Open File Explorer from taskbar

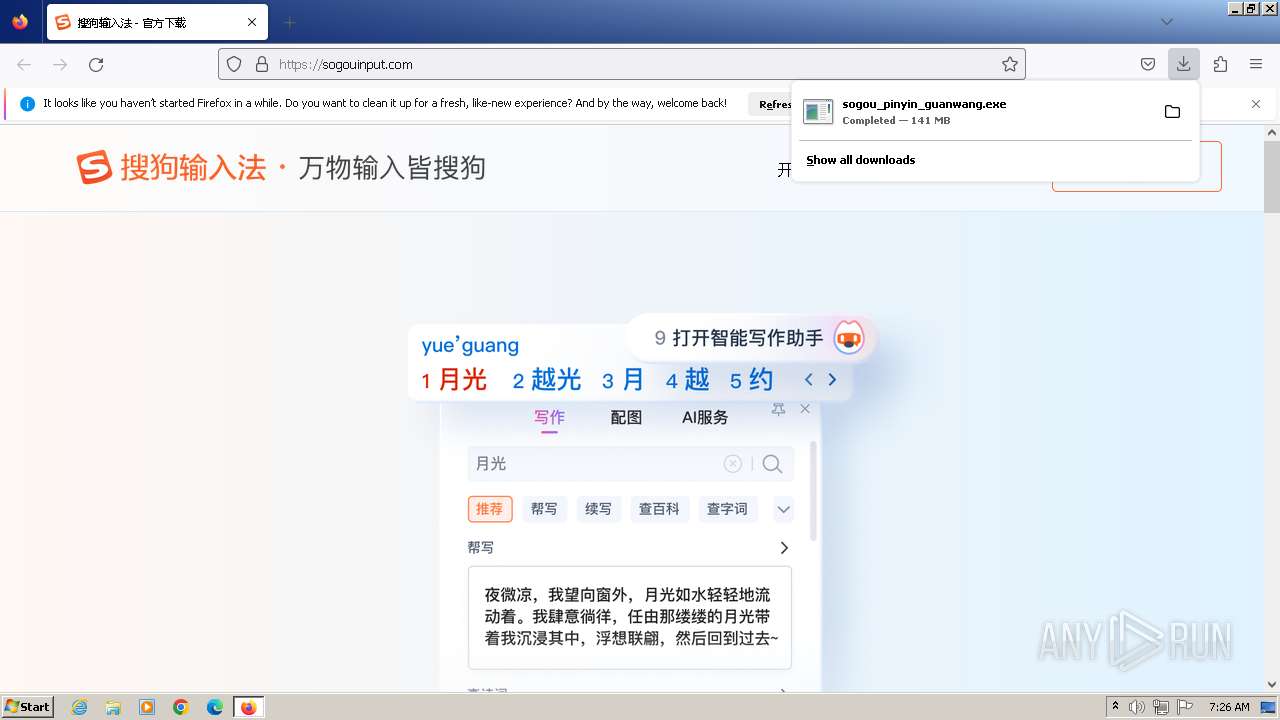pyautogui.click(x=113, y=707)
